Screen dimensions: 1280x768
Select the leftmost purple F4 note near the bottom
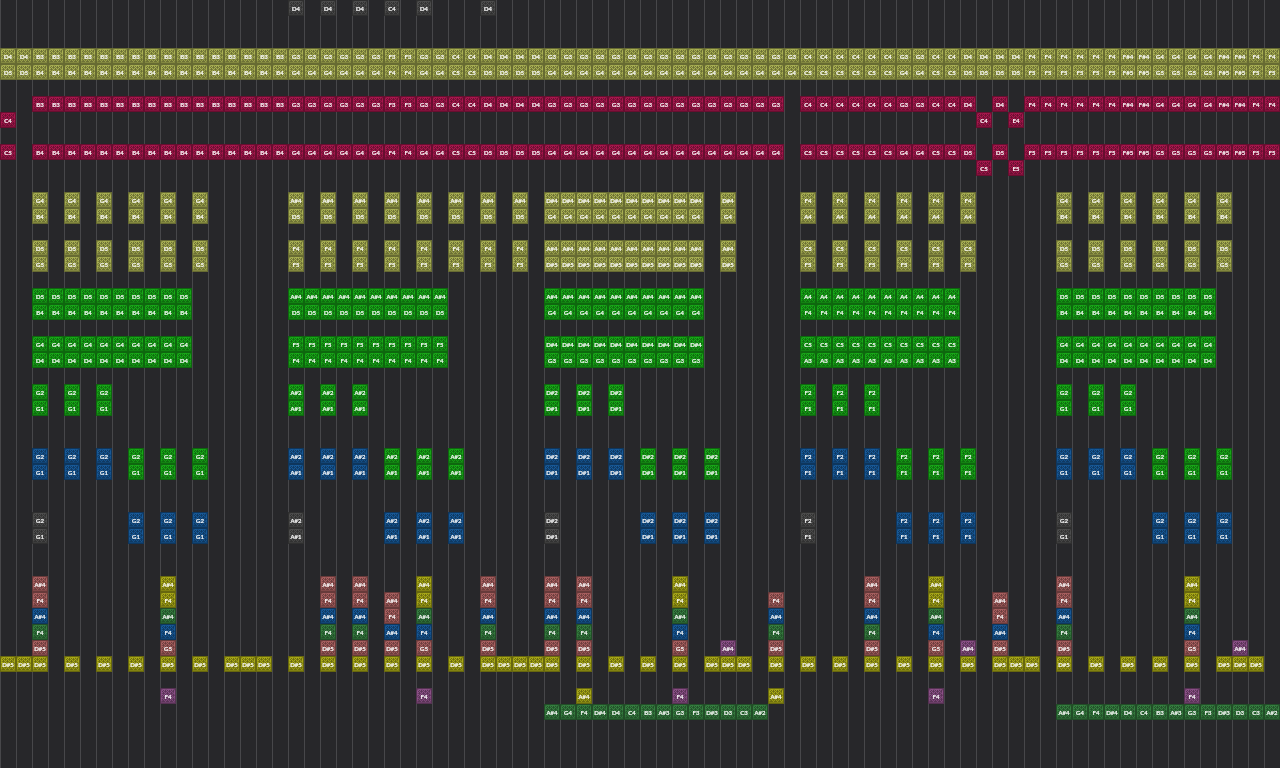click(167, 696)
